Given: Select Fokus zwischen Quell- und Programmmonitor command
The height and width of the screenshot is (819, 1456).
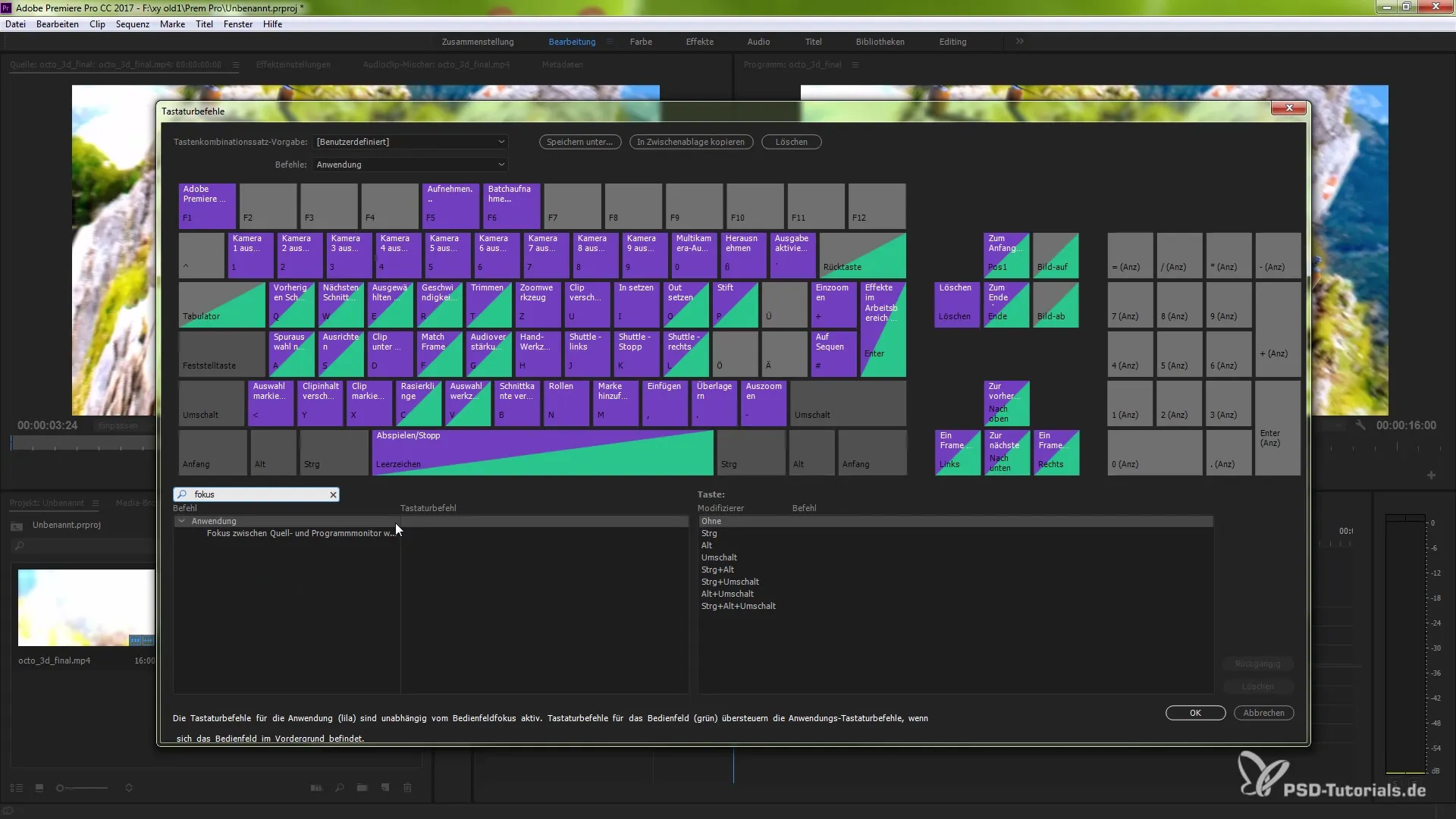Looking at the screenshot, I should point(300,533).
